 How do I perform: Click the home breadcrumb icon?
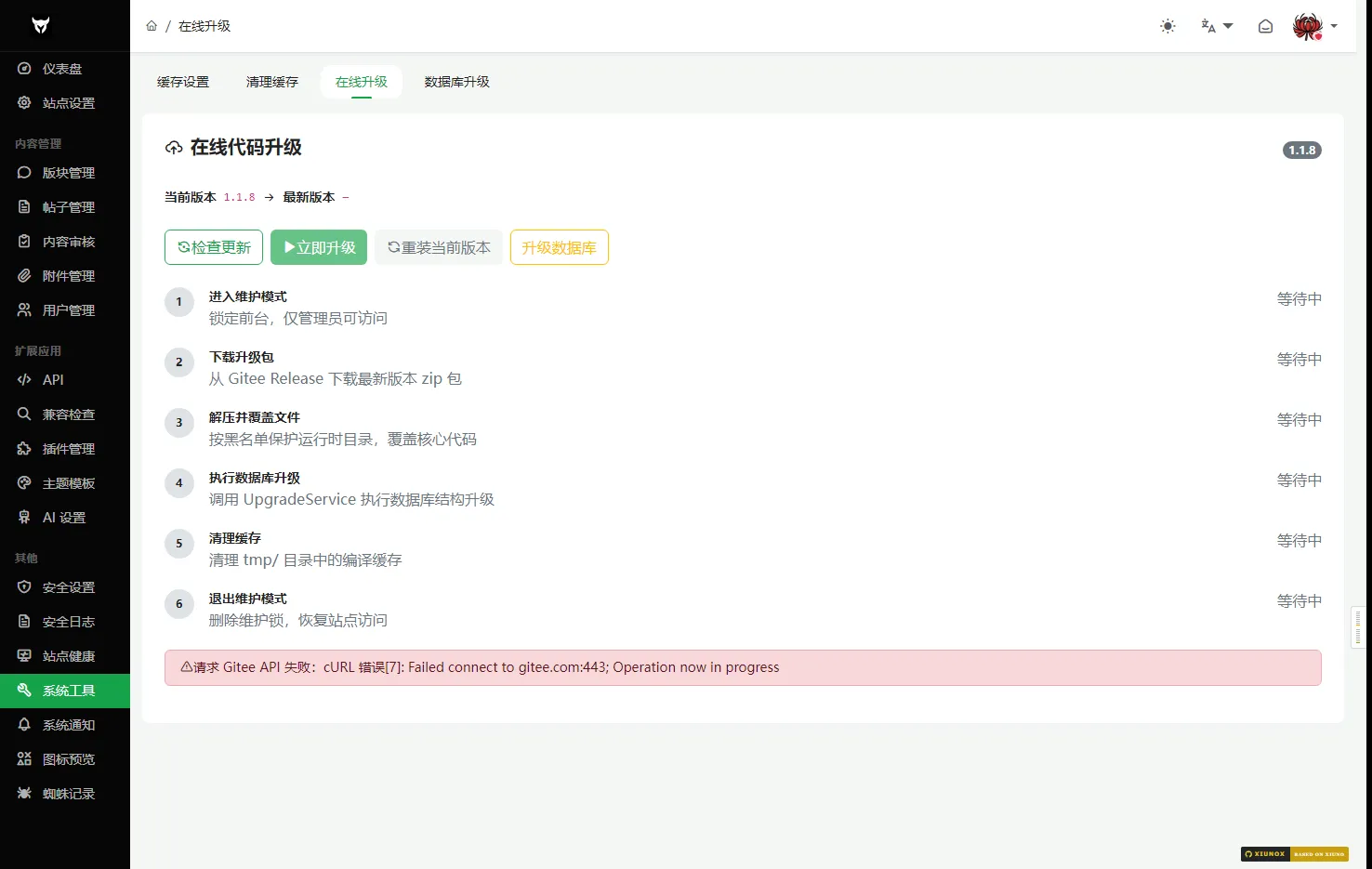(x=152, y=26)
